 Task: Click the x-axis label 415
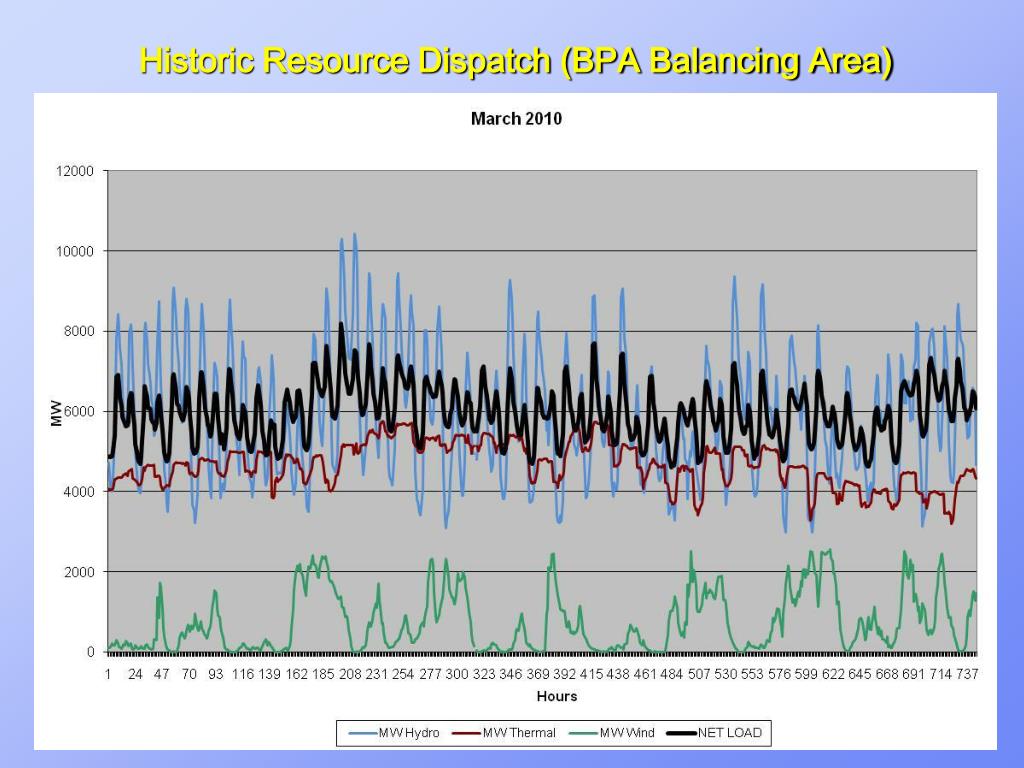click(x=592, y=674)
